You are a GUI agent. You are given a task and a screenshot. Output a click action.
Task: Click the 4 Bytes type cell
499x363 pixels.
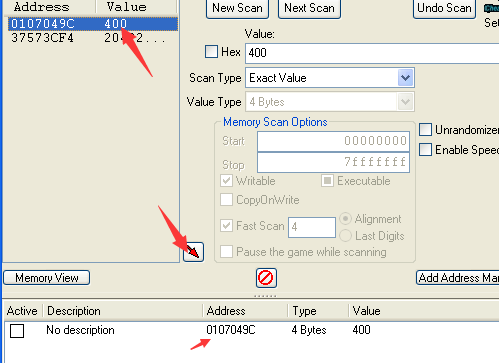click(x=309, y=330)
